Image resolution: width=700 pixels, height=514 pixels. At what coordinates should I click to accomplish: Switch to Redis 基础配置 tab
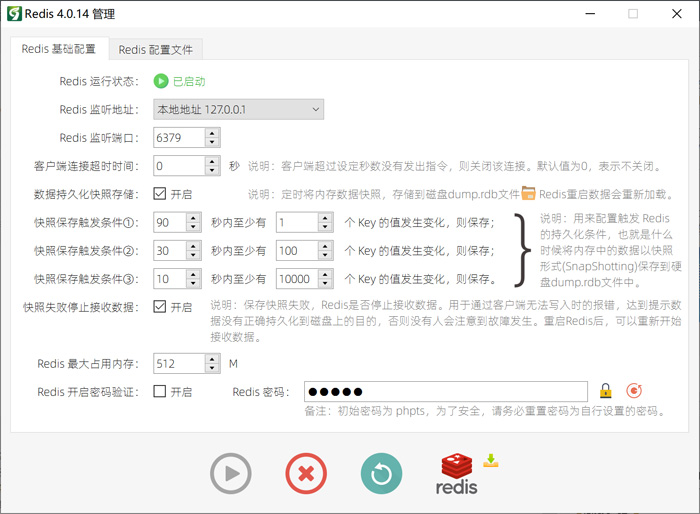click(58, 49)
